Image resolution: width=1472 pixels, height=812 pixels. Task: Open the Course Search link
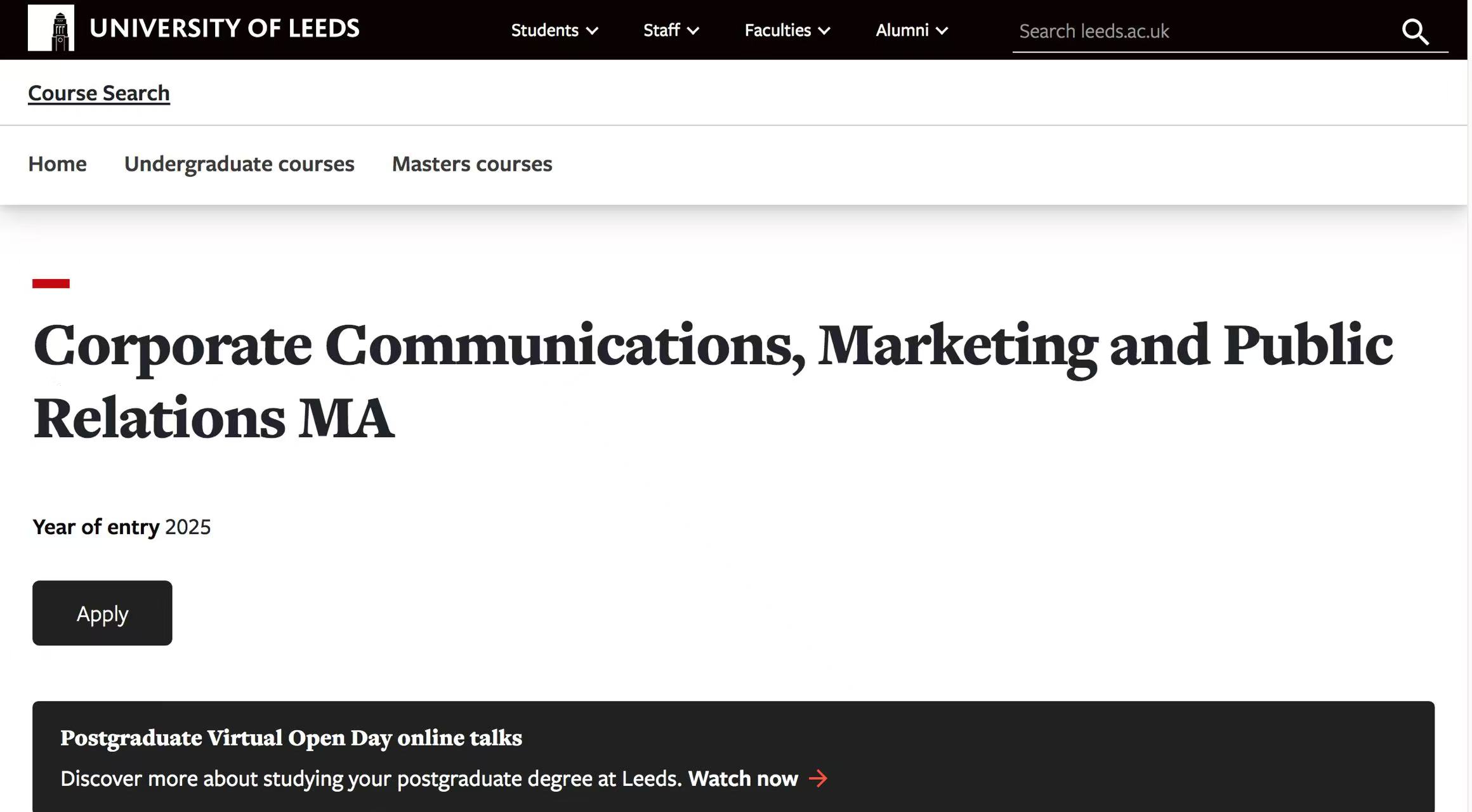pos(99,93)
